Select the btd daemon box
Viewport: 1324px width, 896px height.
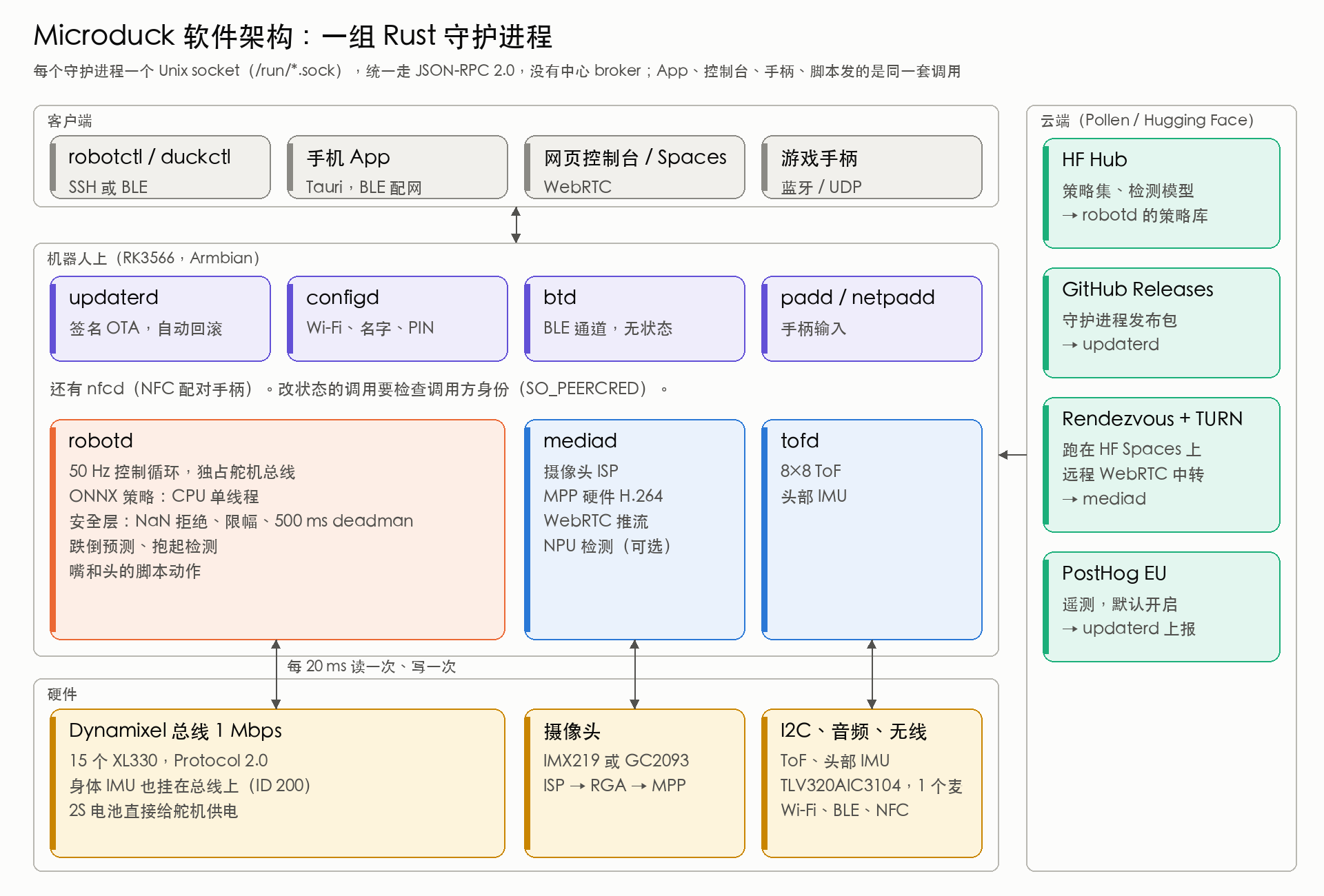pyautogui.click(x=634, y=319)
